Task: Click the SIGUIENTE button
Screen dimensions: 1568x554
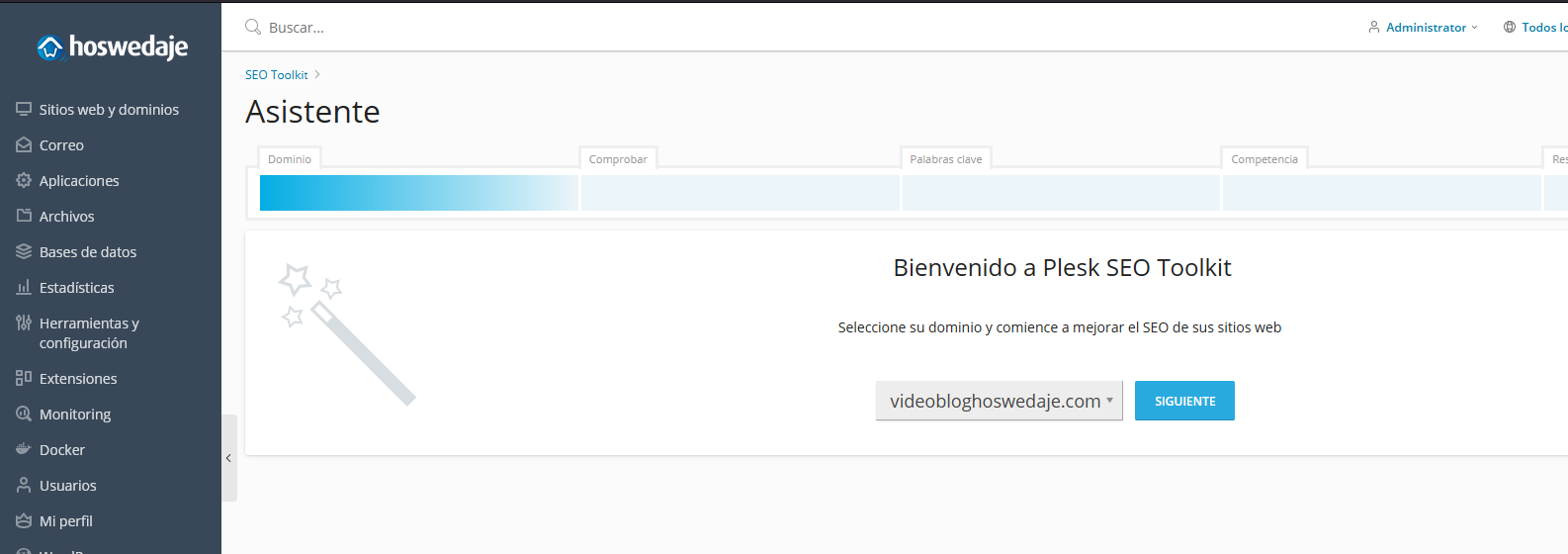Action: point(1184,401)
